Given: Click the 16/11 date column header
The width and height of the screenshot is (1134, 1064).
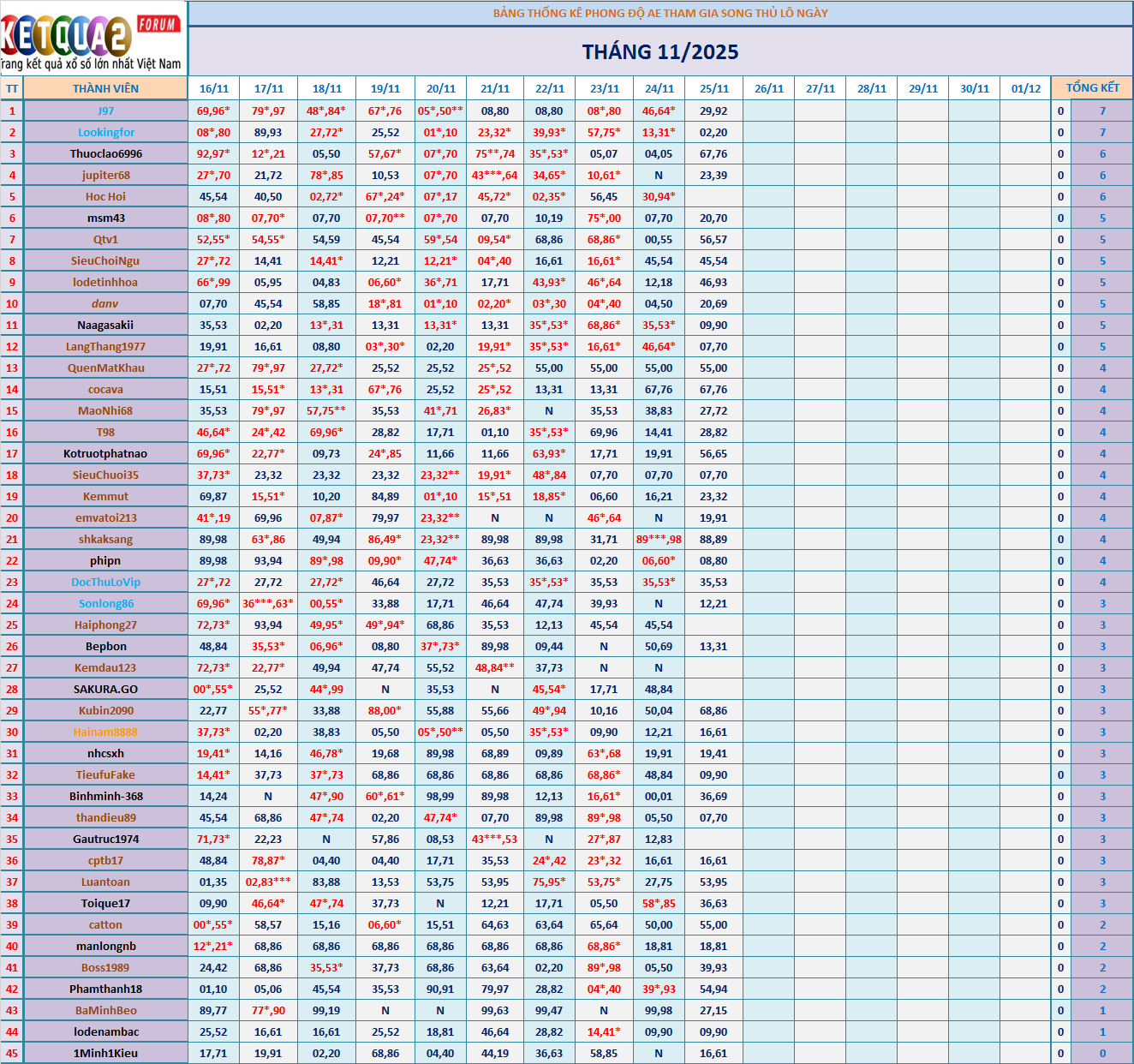Looking at the screenshot, I should click(214, 88).
